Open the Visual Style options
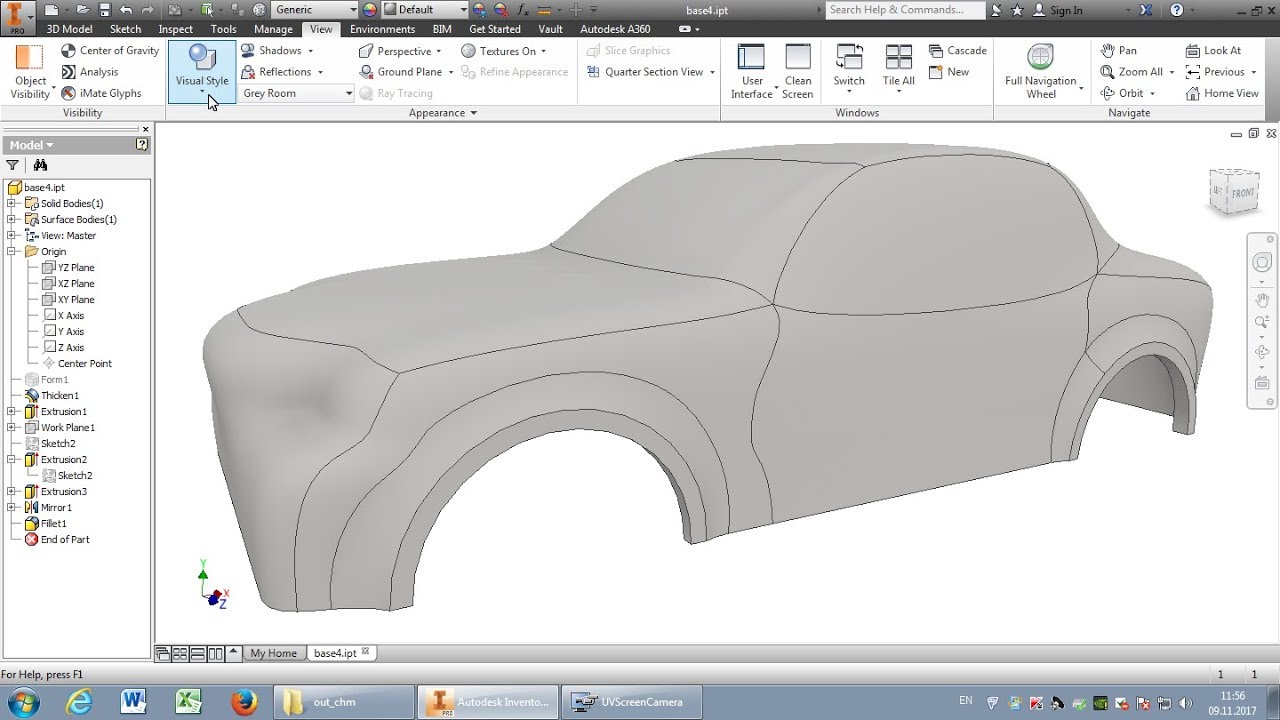Image resolution: width=1280 pixels, height=720 pixels. click(202, 70)
